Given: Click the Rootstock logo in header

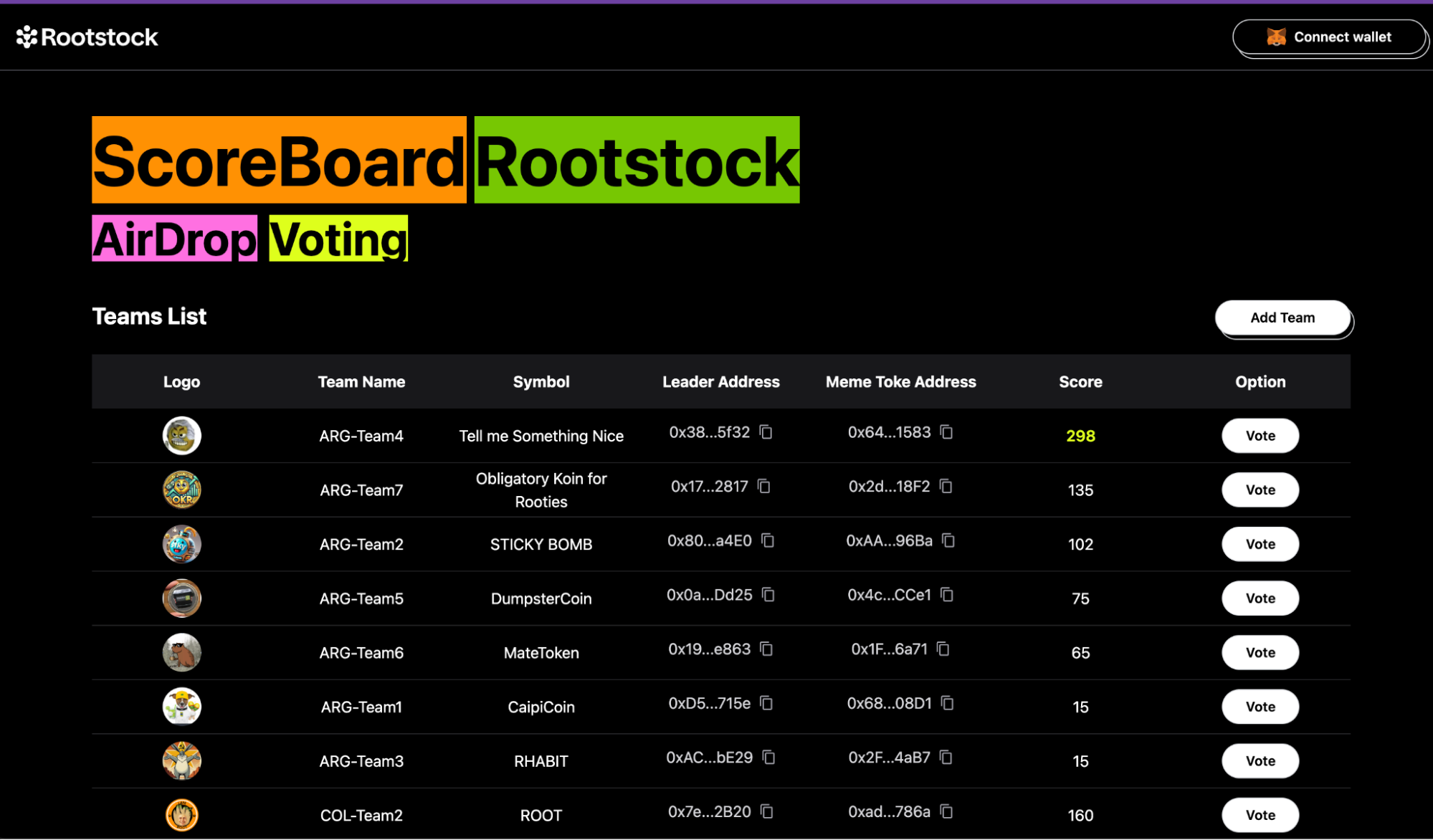Looking at the screenshot, I should [87, 37].
